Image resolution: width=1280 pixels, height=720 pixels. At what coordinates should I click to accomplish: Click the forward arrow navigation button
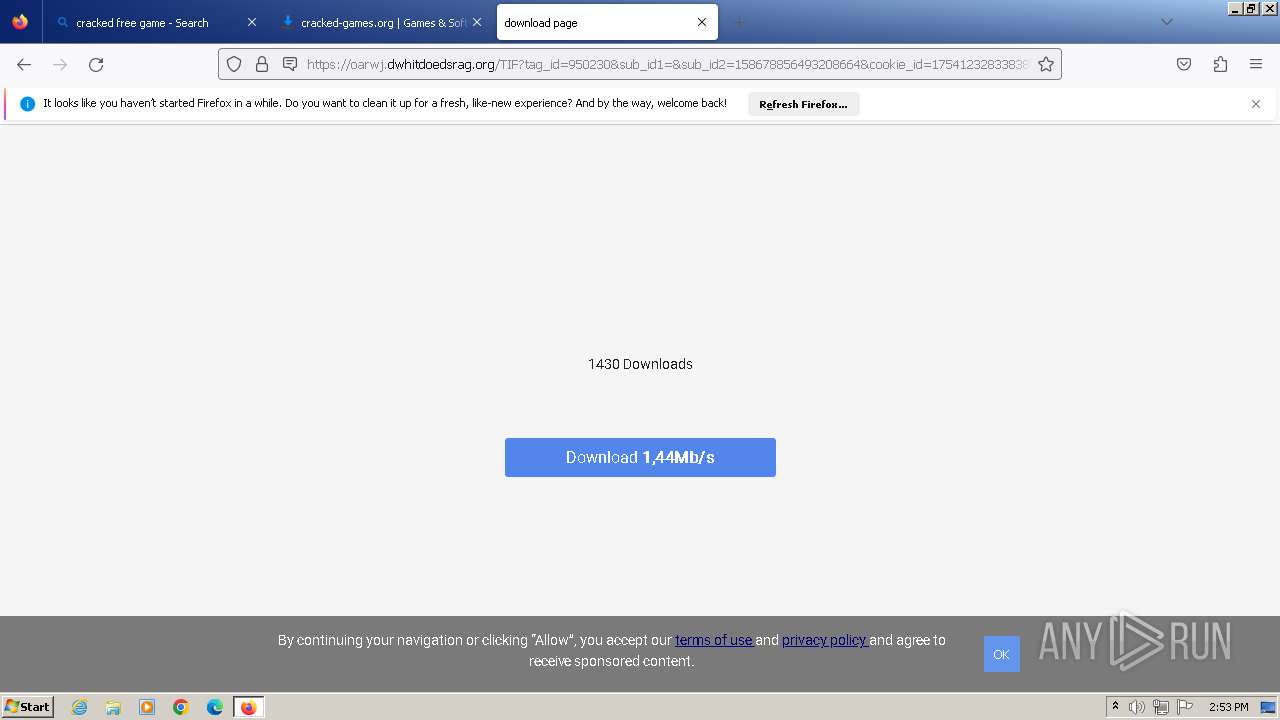60,64
